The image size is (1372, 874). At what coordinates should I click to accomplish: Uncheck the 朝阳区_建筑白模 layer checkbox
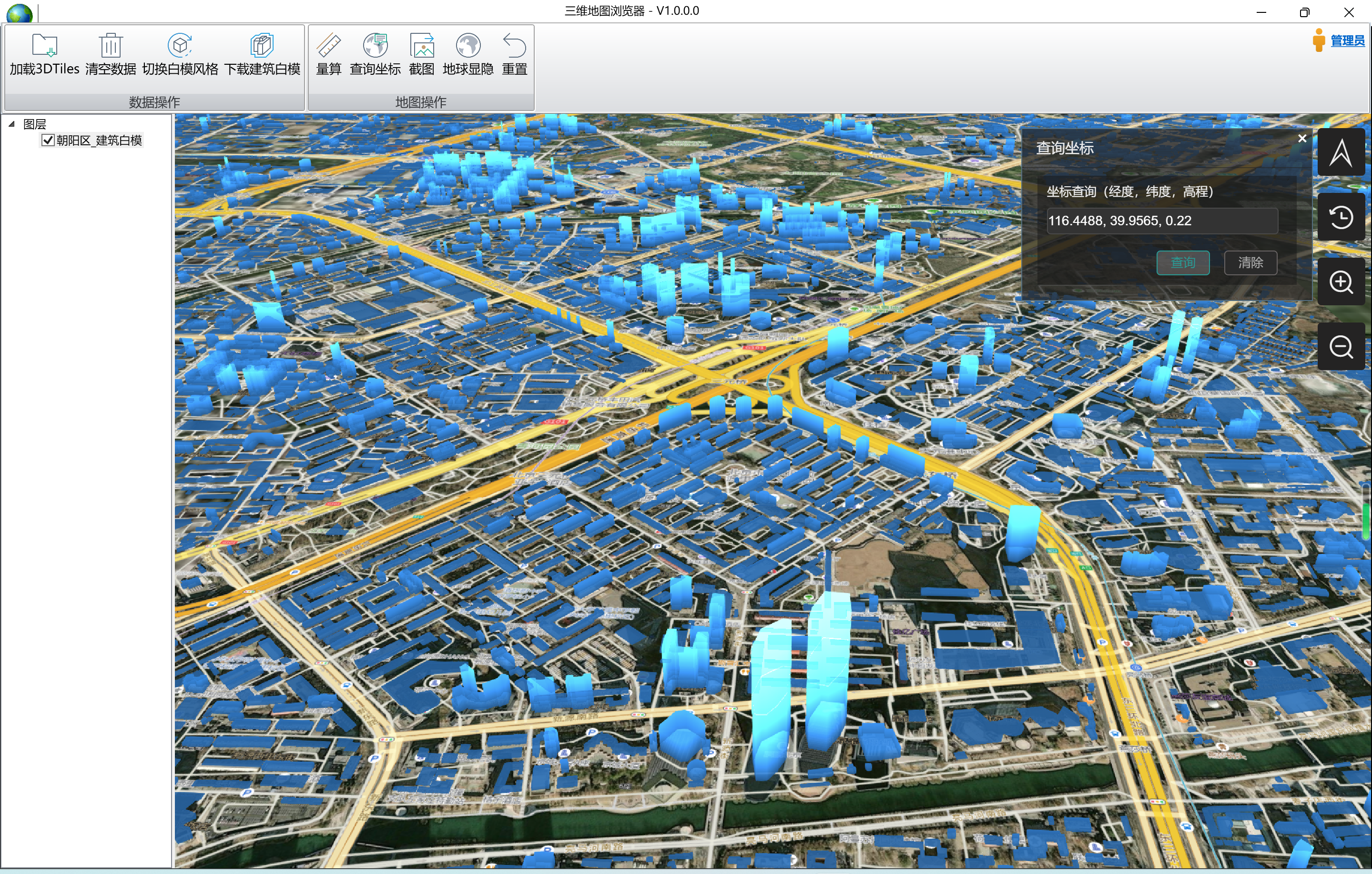(49, 140)
